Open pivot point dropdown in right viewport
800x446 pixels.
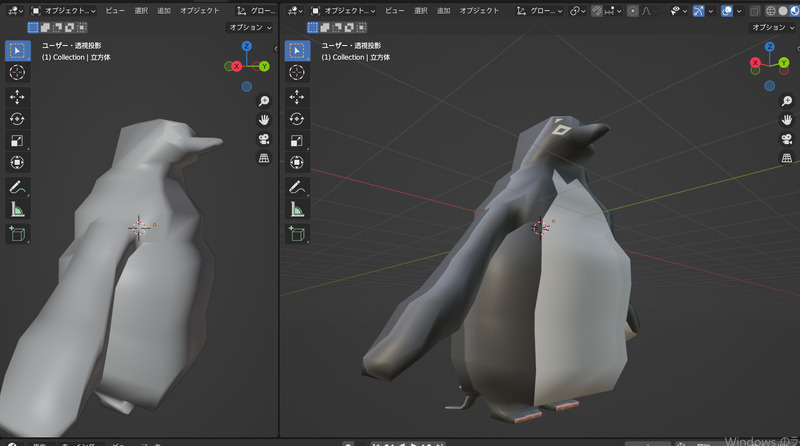click(x=578, y=11)
